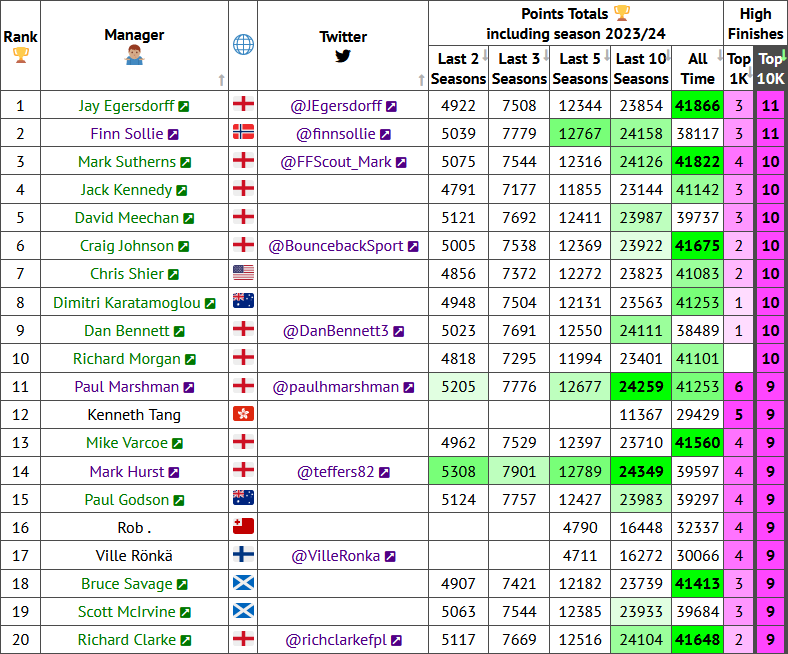Click external link icon beside @BouncebackSport
Image resolution: width=788 pixels, height=654 pixels.
(x=413, y=247)
